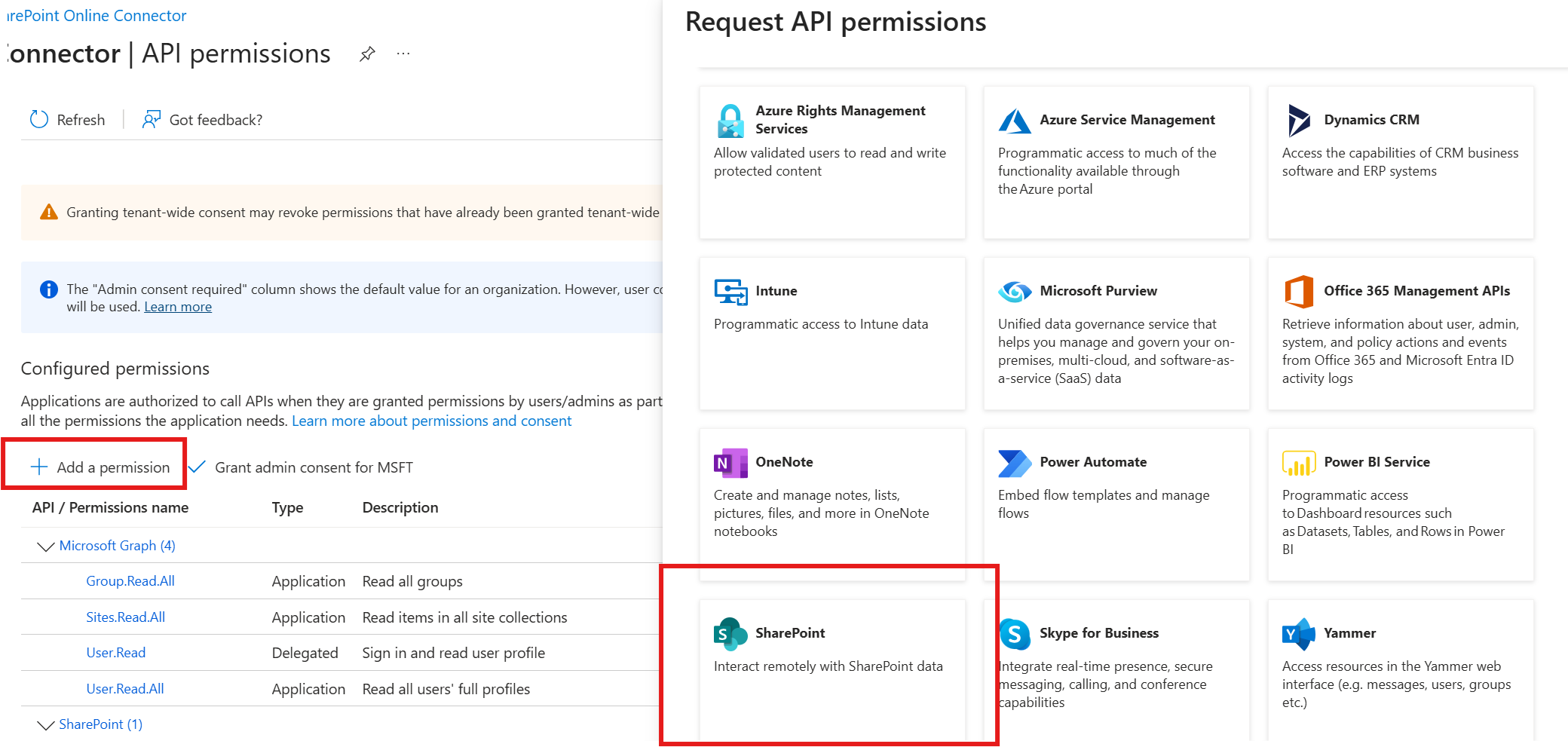Select the SharePoint API card title

(790, 633)
